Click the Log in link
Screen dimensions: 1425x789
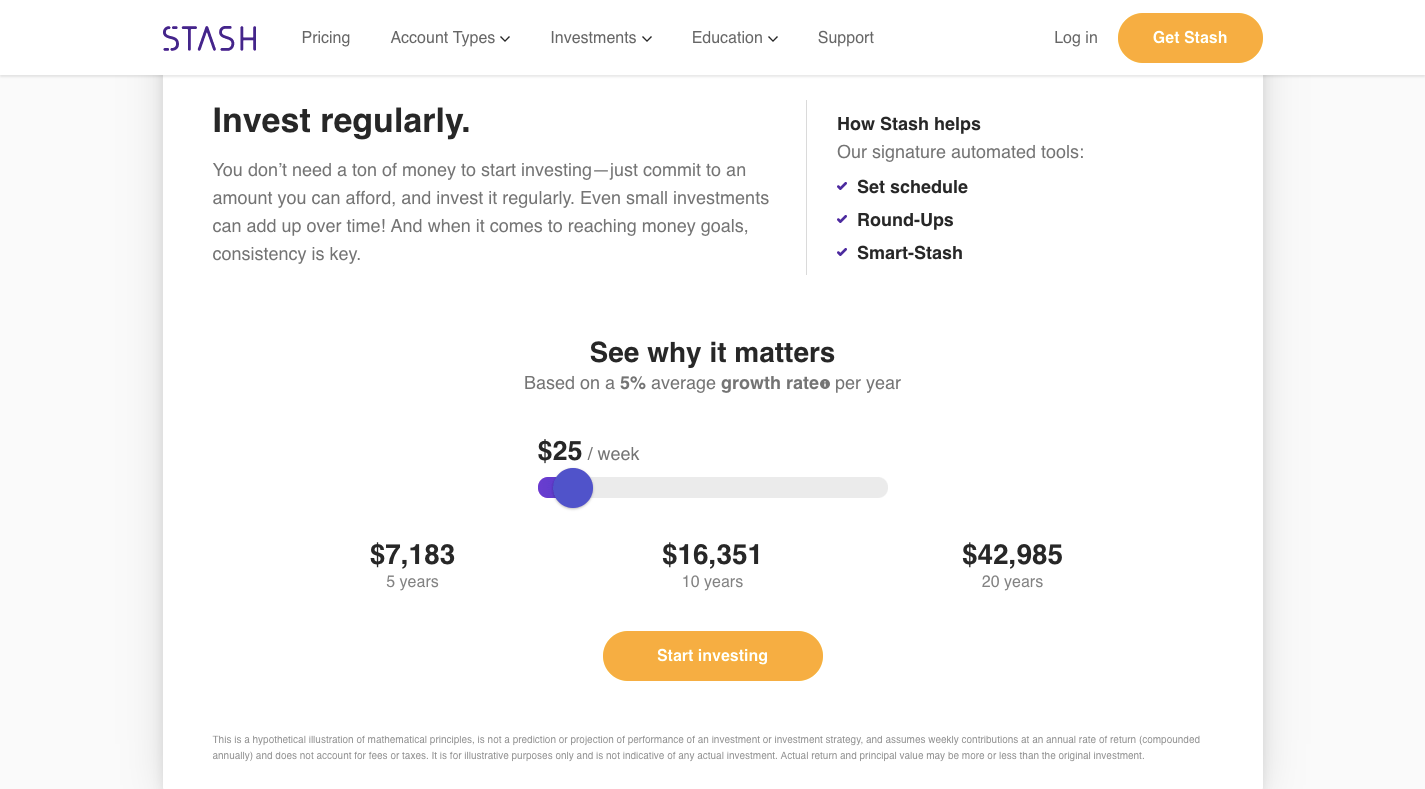click(1075, 38)
